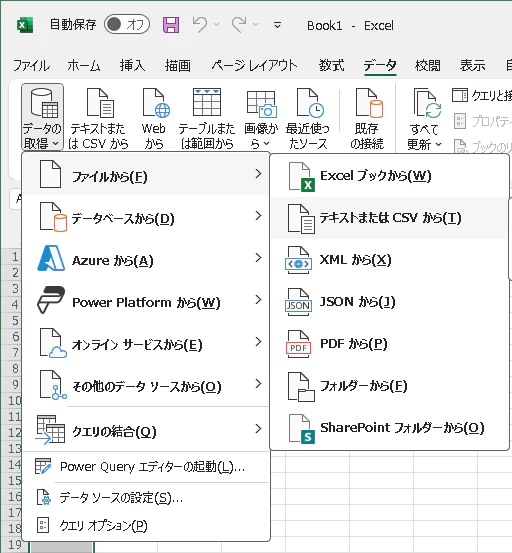Click the Save floppy disk icon

171,25
